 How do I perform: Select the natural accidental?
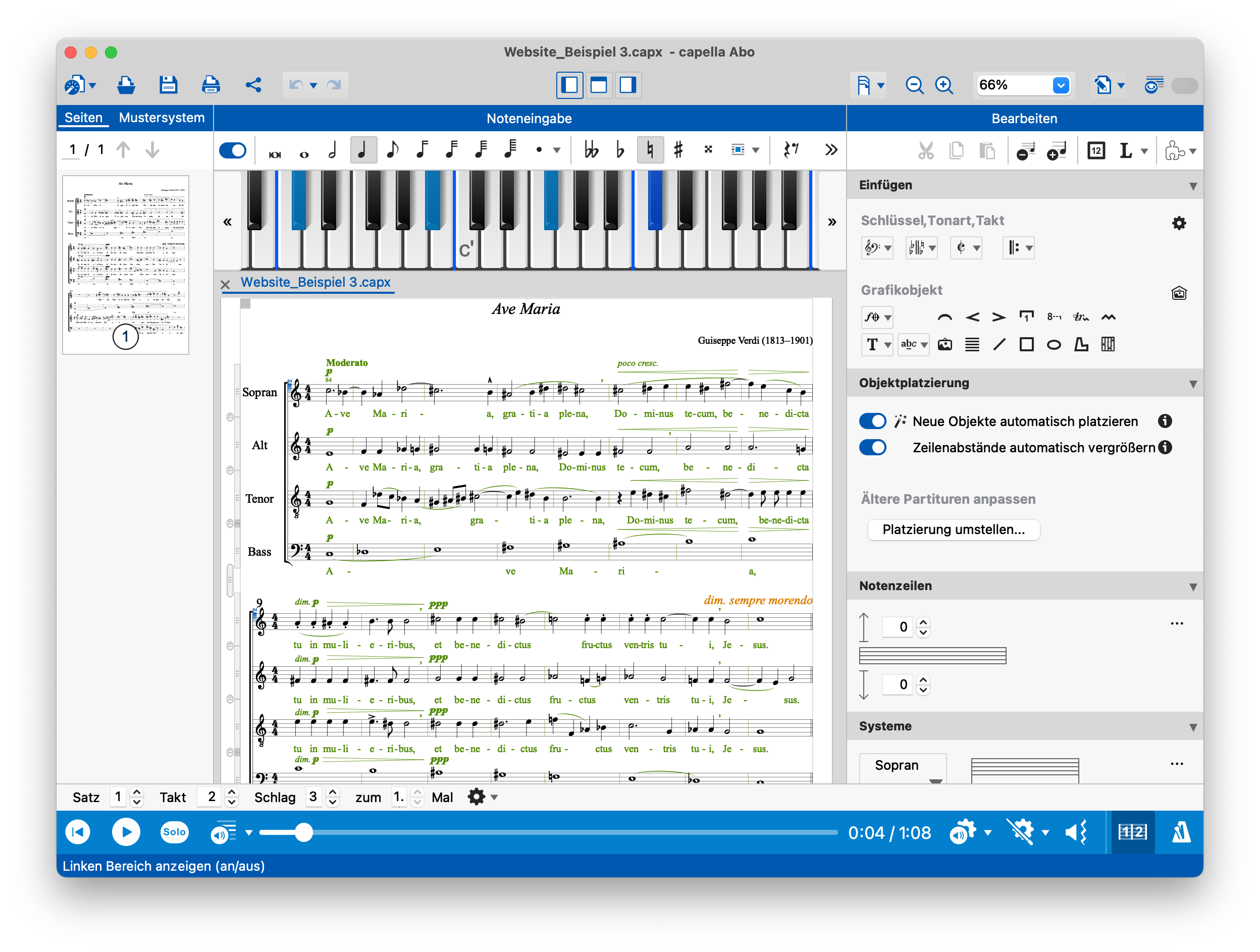click(650, 150)
